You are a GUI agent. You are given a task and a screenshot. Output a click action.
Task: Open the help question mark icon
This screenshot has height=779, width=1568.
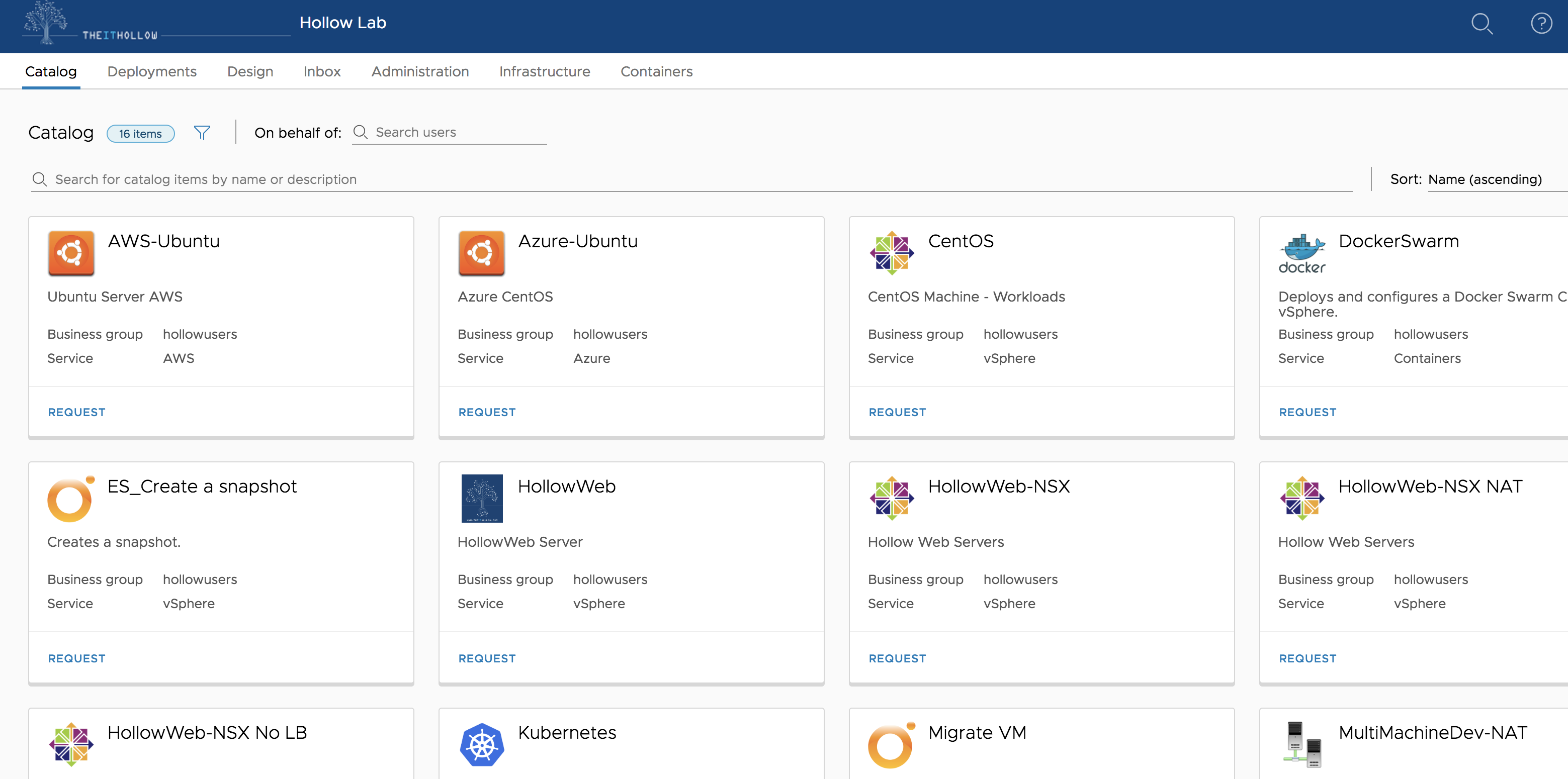coord(1541,24)
